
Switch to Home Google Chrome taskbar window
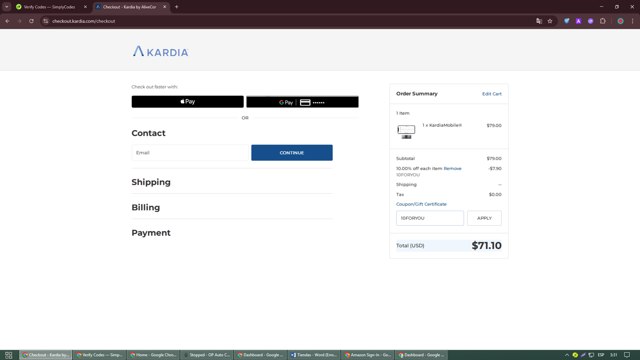pos(153,355)
